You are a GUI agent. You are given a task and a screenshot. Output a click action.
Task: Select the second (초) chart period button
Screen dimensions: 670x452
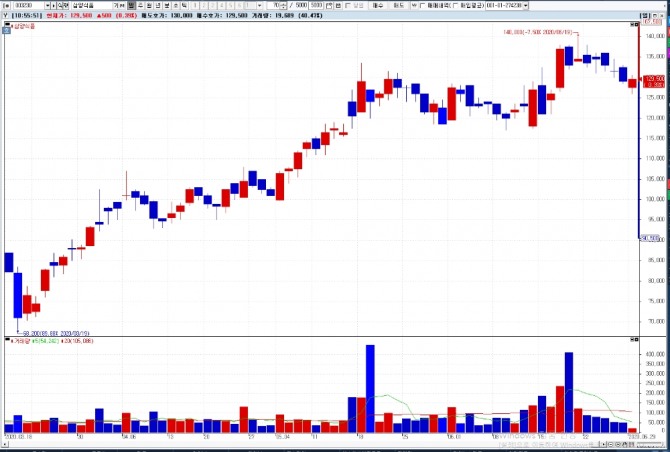[176, 6]
